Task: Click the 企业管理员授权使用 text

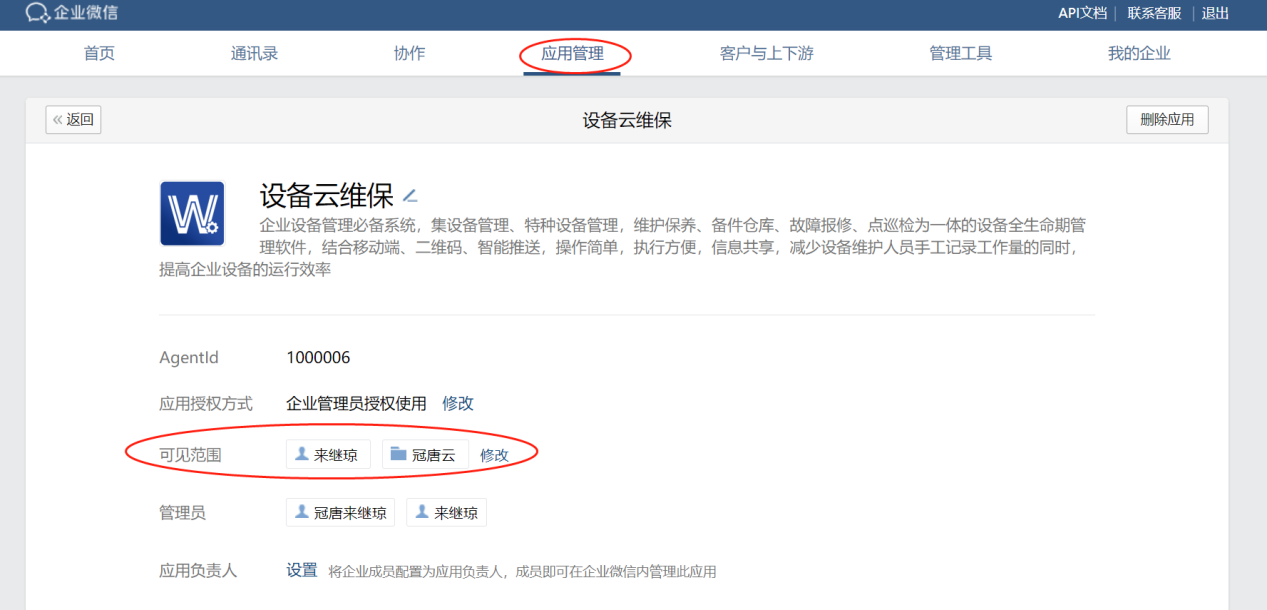Action: click(x=356, y=404)
